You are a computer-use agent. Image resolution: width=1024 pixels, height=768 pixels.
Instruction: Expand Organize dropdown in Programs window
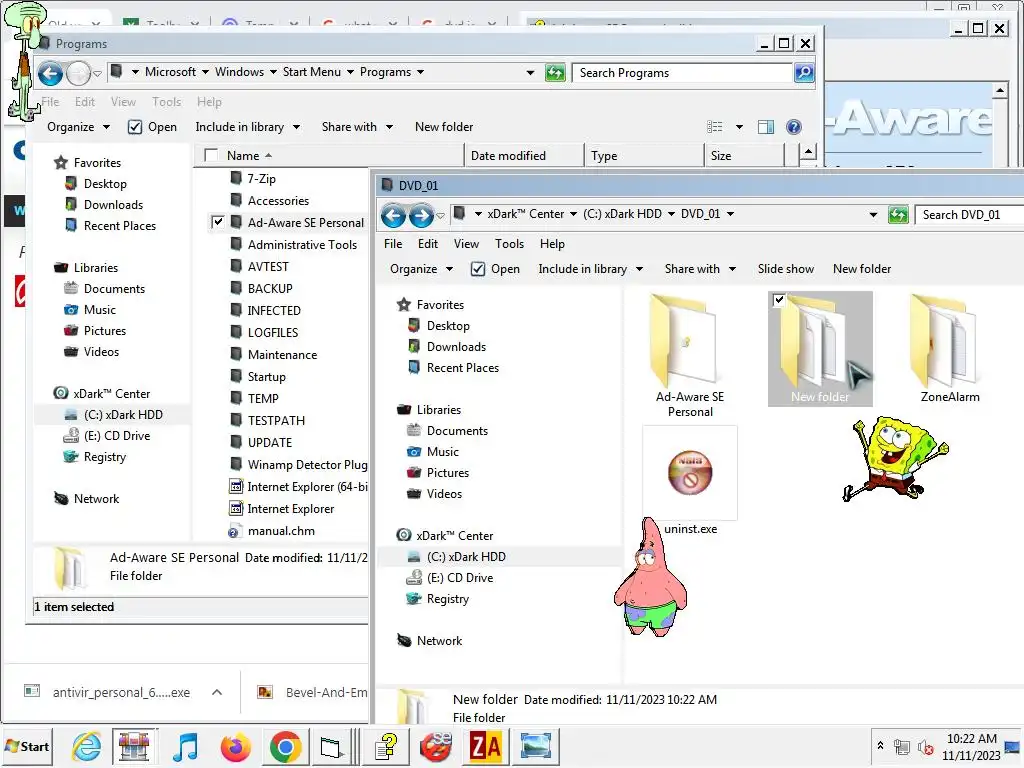point(78,127)
